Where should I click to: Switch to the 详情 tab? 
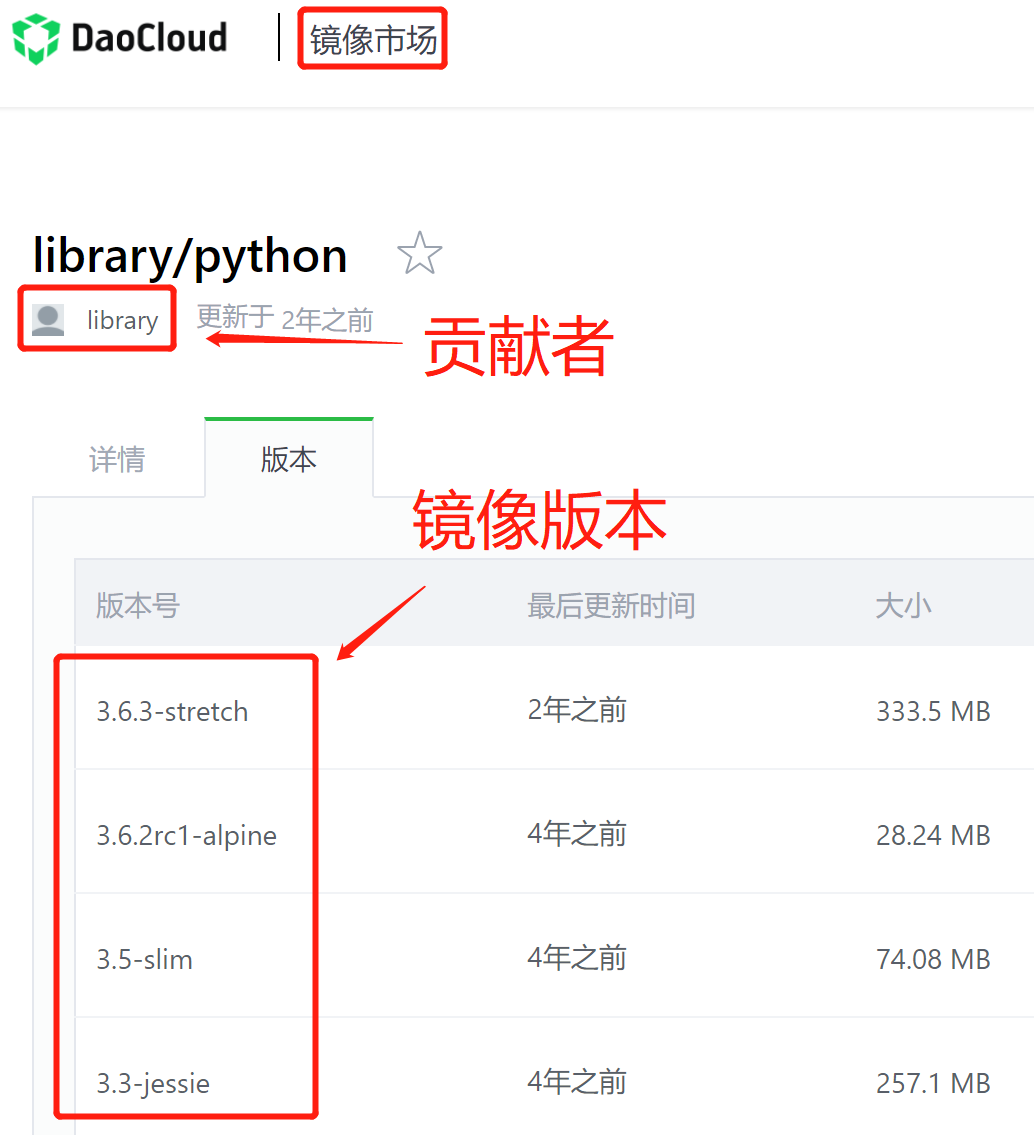coord(117,460)
